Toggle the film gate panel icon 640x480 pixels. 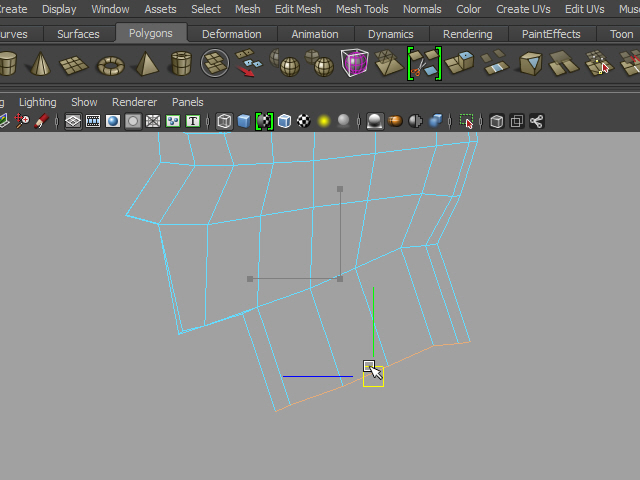[x=93, y=122]
